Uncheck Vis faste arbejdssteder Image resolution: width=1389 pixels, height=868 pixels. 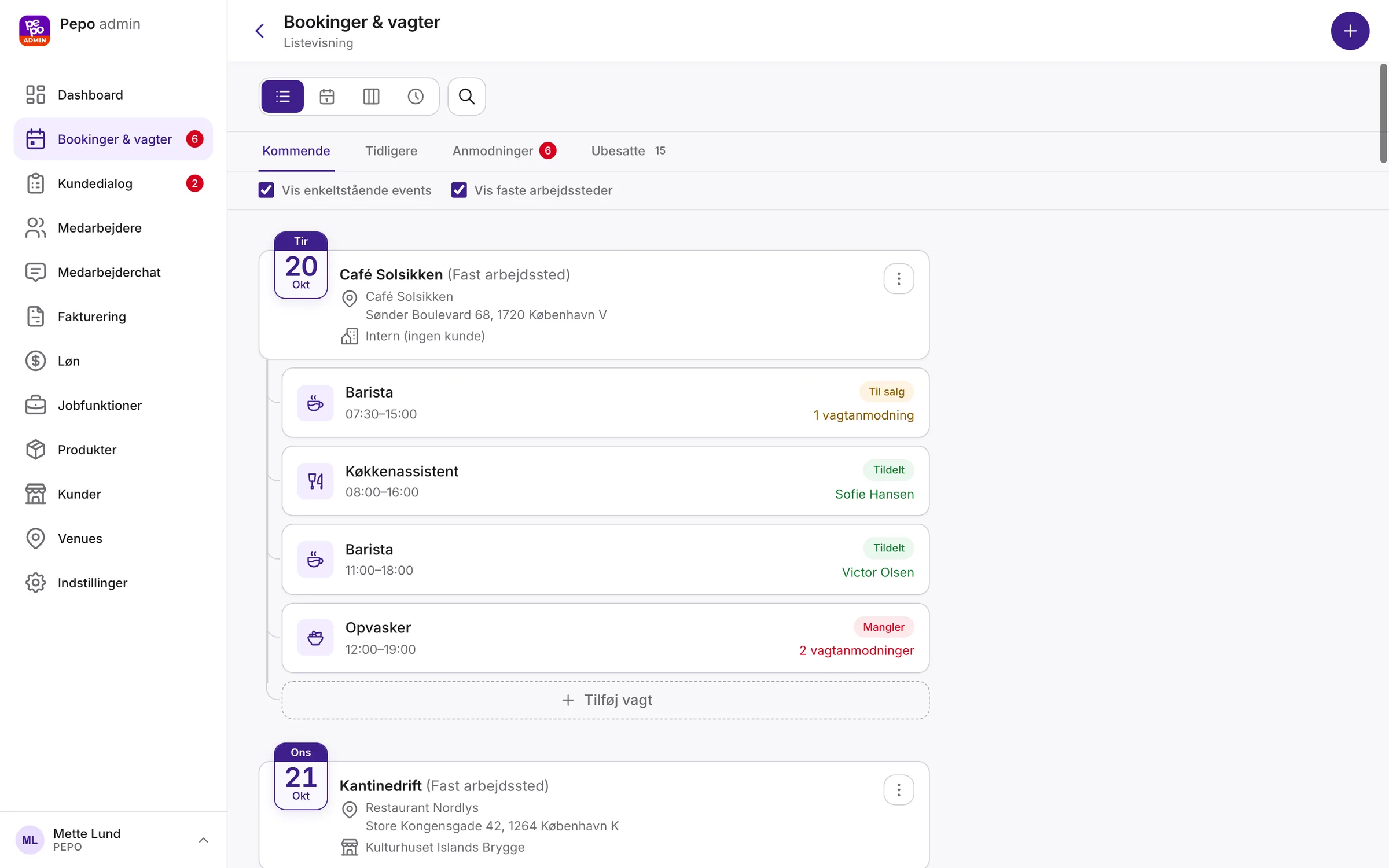(459, 190)
